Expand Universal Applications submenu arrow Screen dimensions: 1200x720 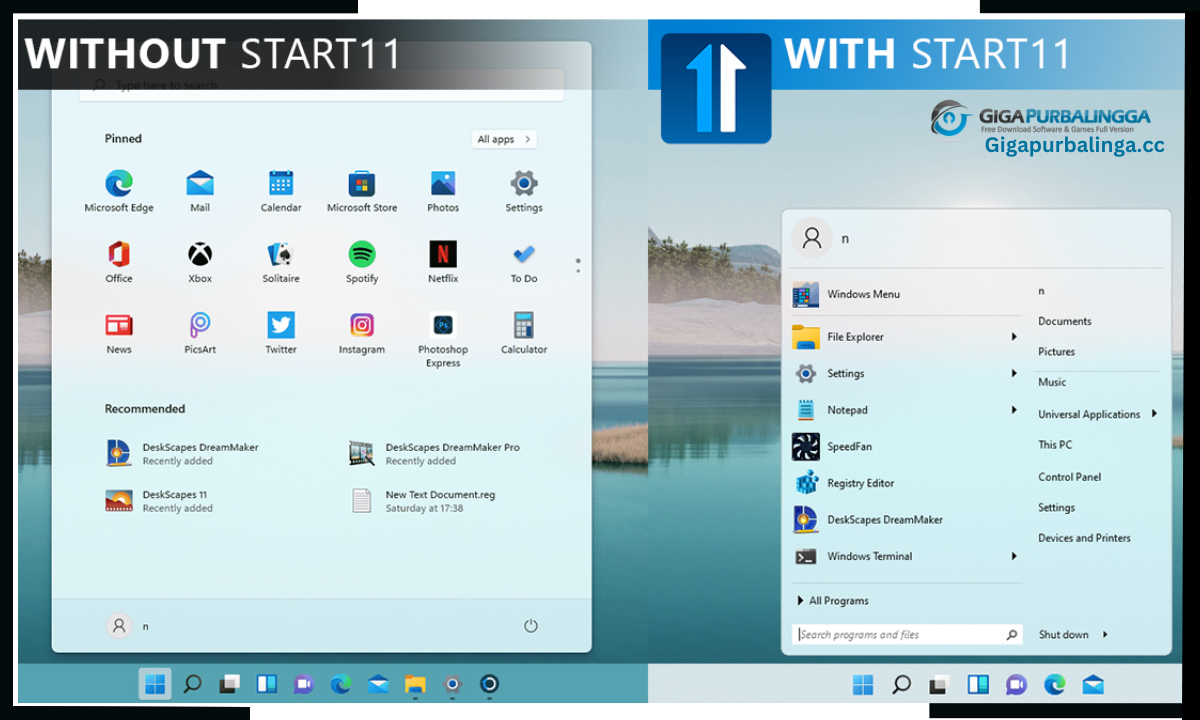(1154, 413)
